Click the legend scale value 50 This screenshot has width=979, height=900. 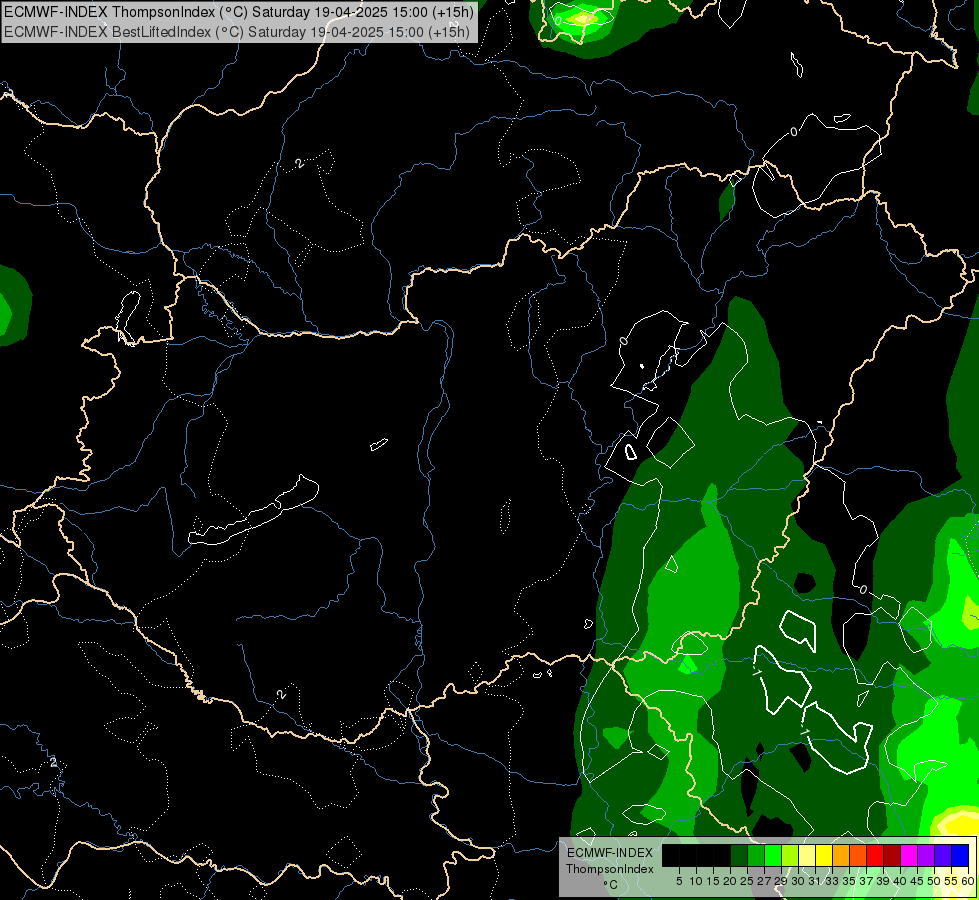pos(934,881)
